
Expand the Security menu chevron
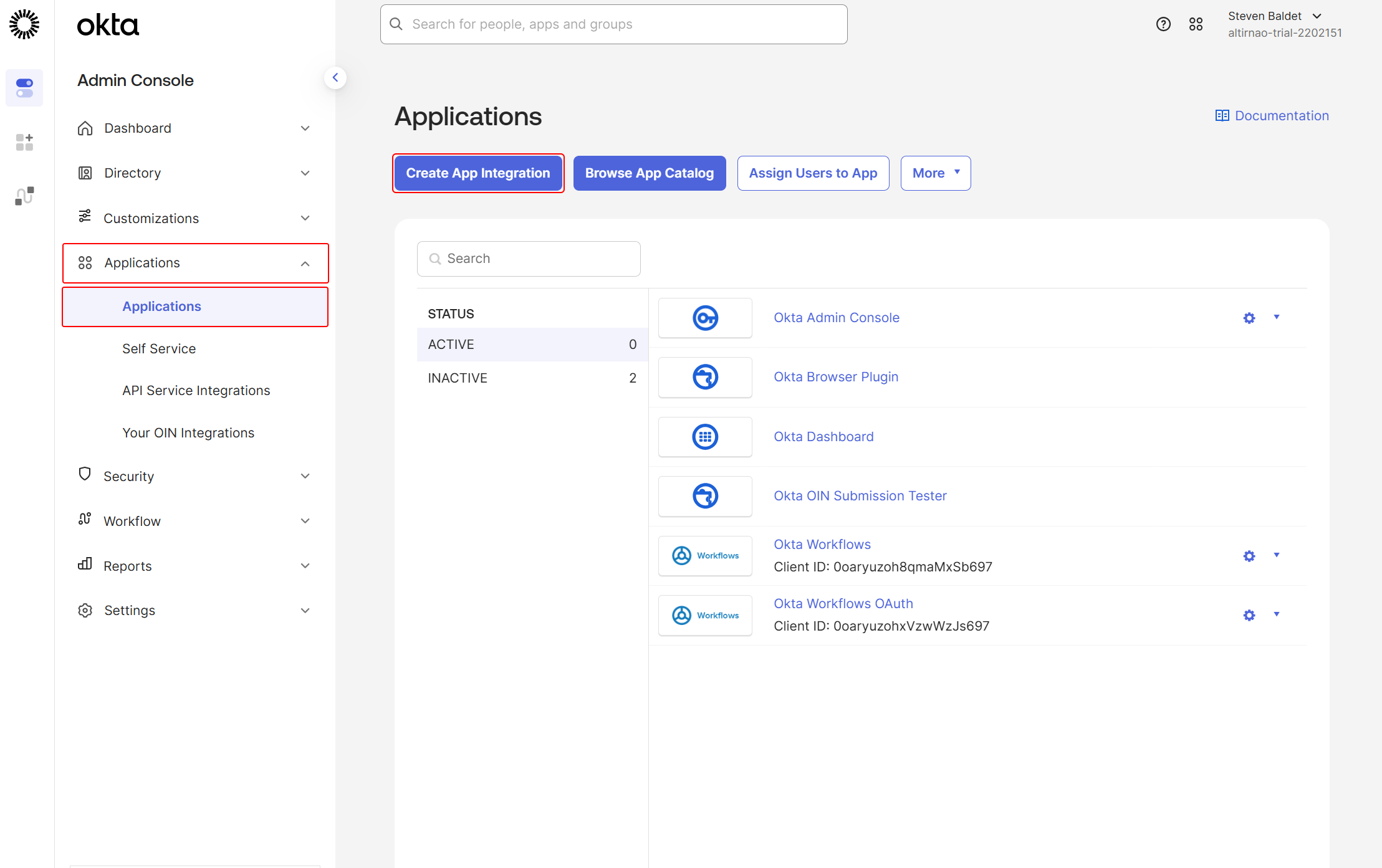click(x=305, y=476)
